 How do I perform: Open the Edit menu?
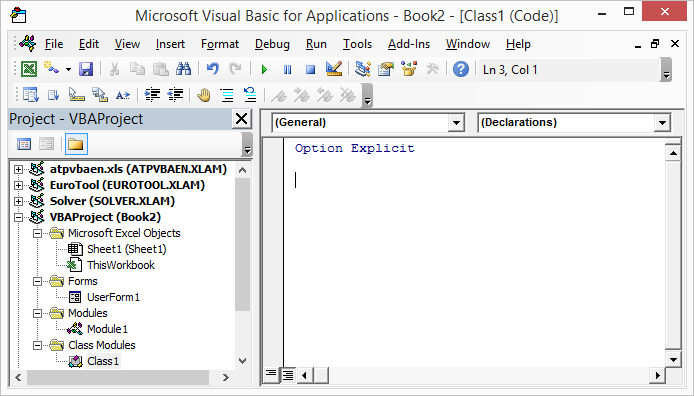click(x=89, y=44)
